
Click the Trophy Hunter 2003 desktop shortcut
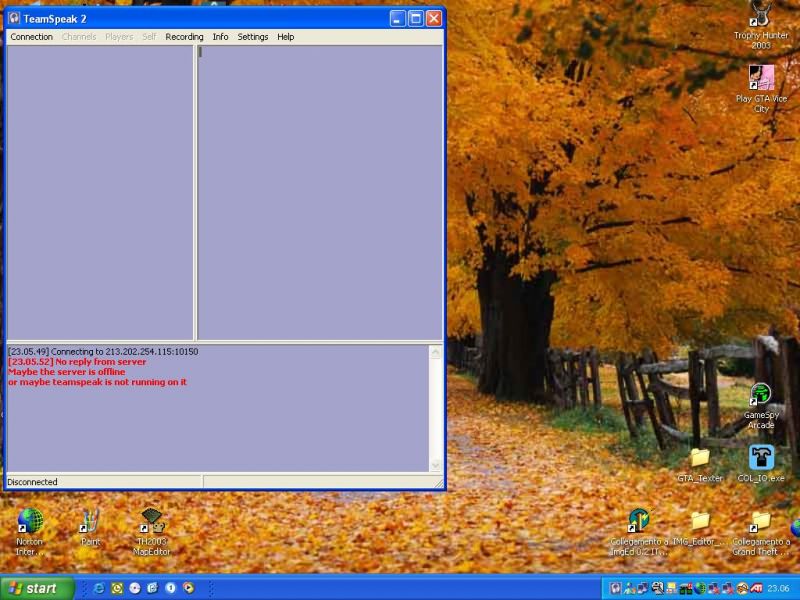[761, 26]
